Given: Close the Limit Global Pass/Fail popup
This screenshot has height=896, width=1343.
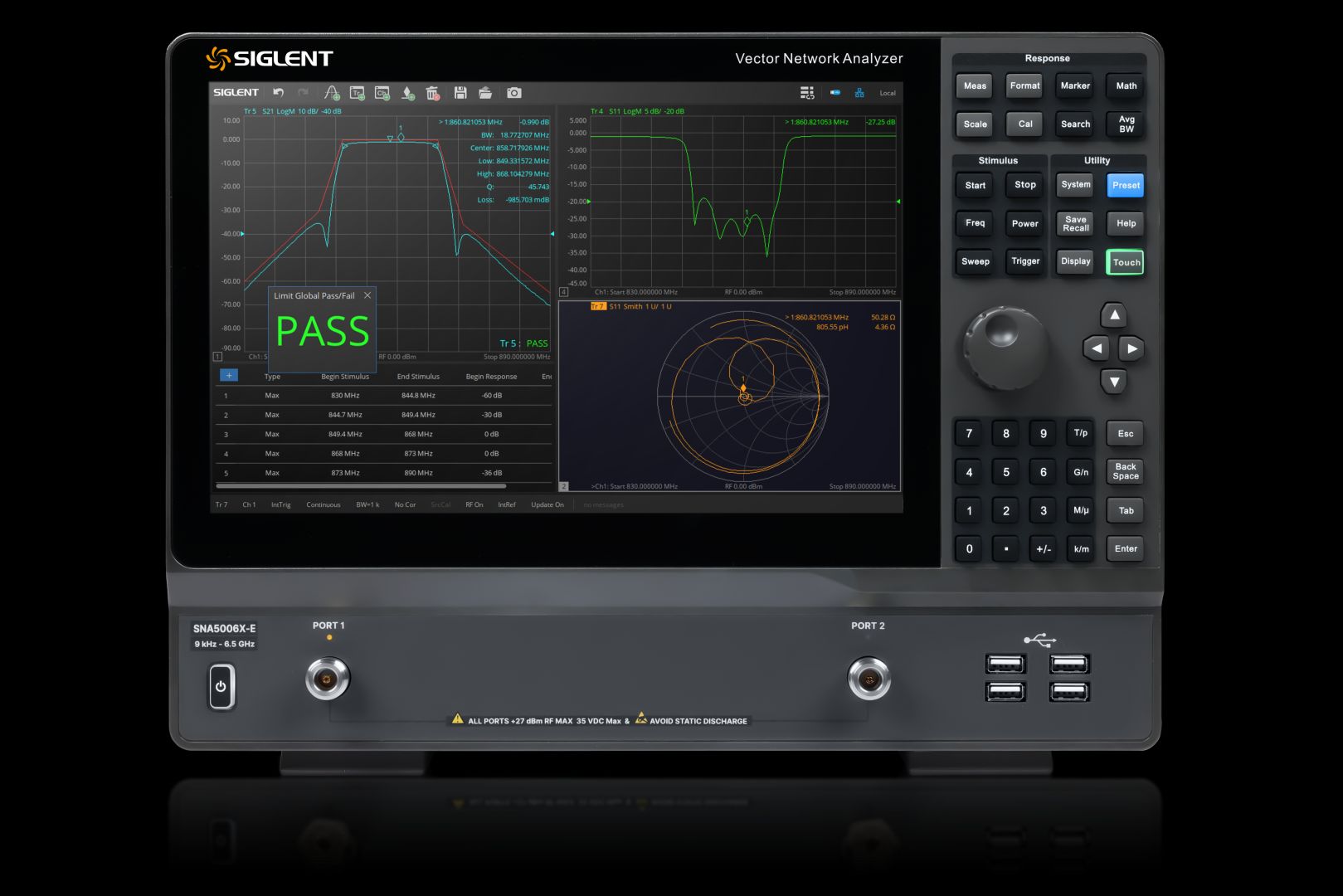Looking at the screenshot, I should [367, 295].
